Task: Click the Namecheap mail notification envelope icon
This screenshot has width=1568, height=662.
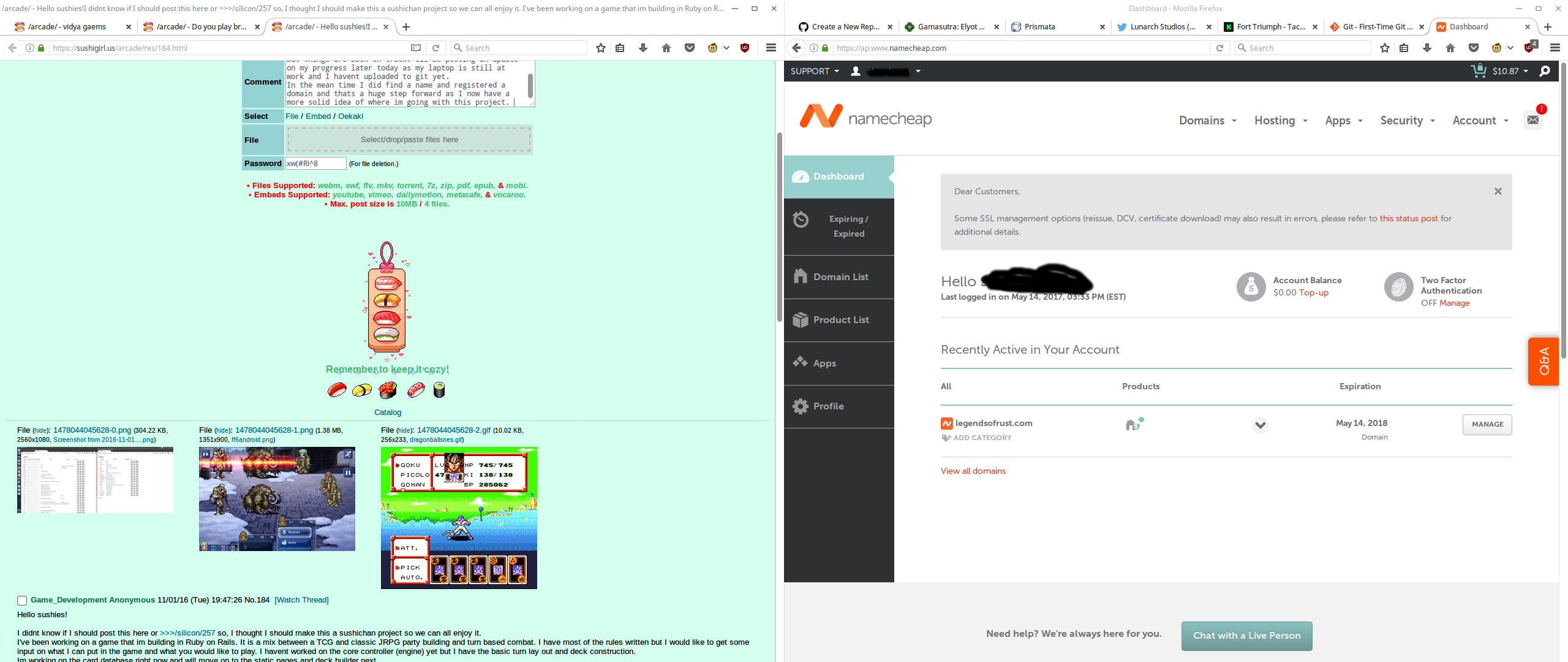Action: point(1532,120)
